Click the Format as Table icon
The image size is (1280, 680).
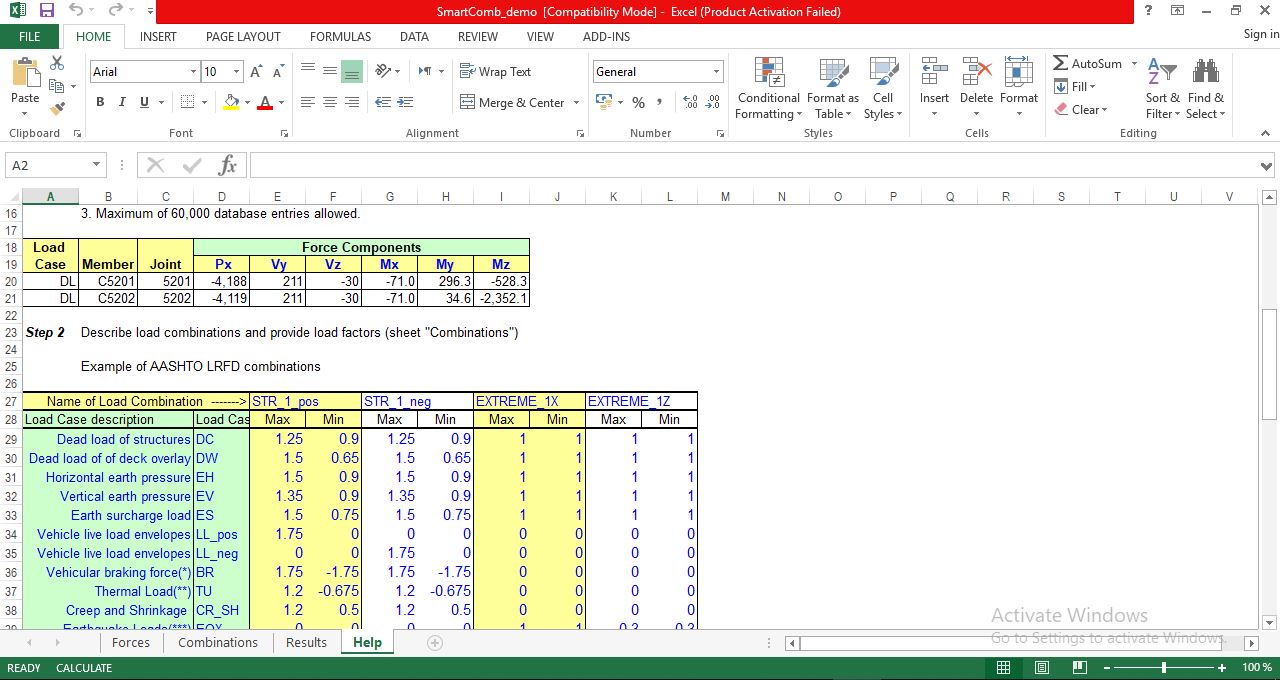(832, 88)
